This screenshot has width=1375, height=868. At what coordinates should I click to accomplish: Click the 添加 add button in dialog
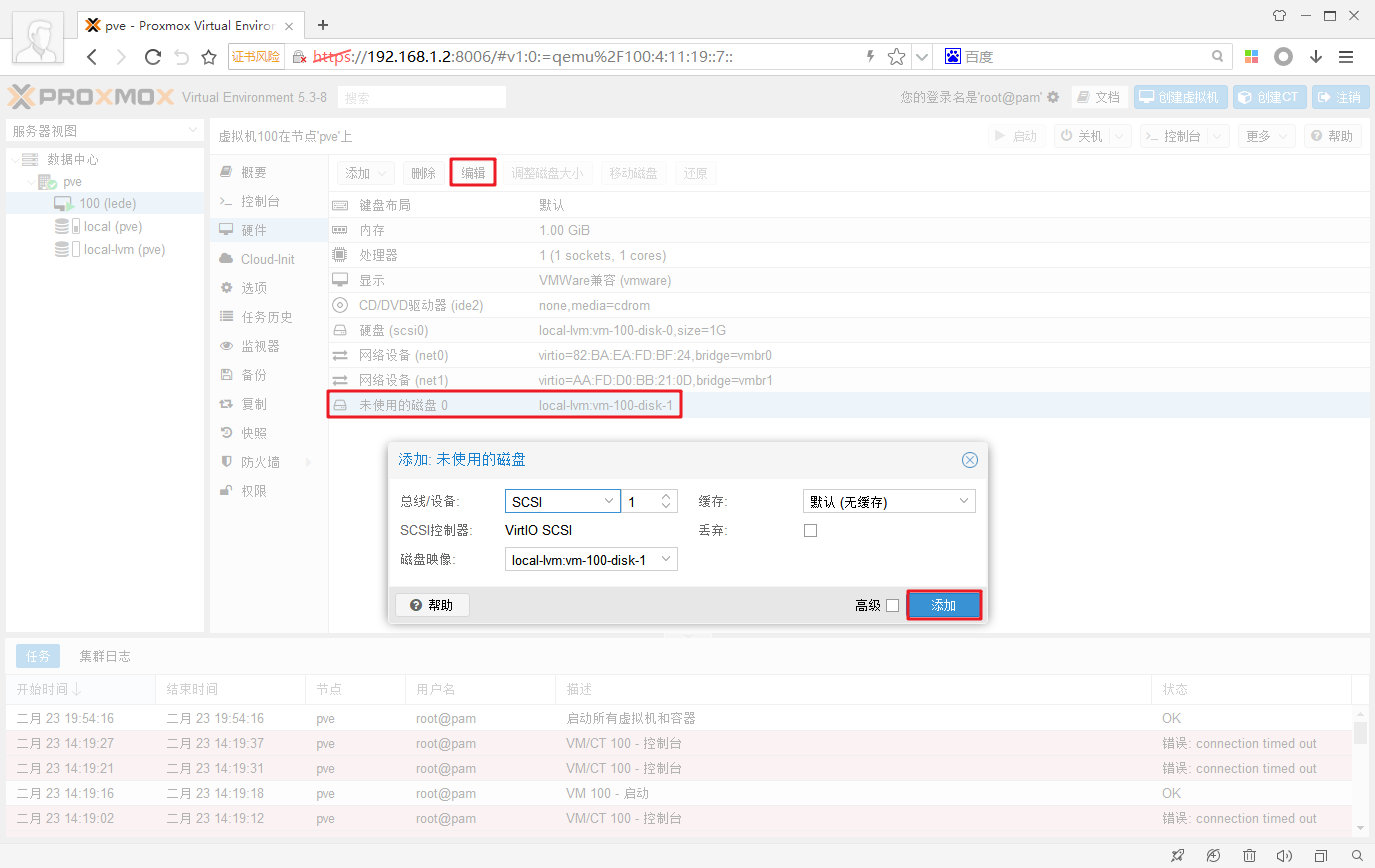944,605
